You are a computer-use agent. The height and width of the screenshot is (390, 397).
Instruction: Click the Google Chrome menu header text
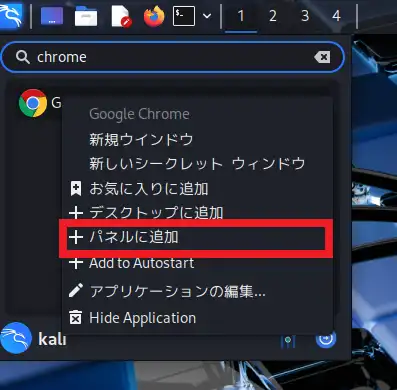pyautogui.click(x=139, y=114)
